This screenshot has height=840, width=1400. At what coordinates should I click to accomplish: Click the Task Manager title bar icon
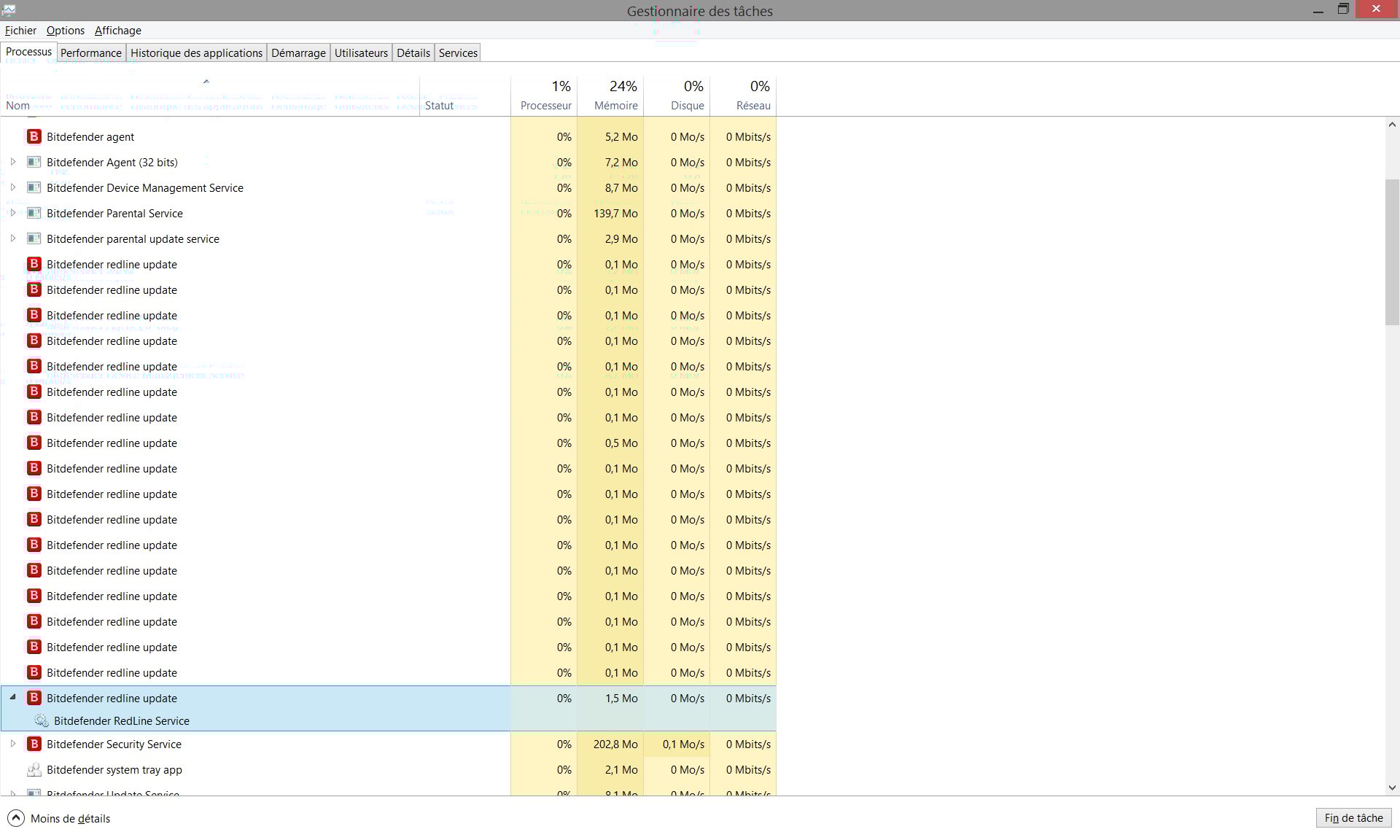coord(9,10)
